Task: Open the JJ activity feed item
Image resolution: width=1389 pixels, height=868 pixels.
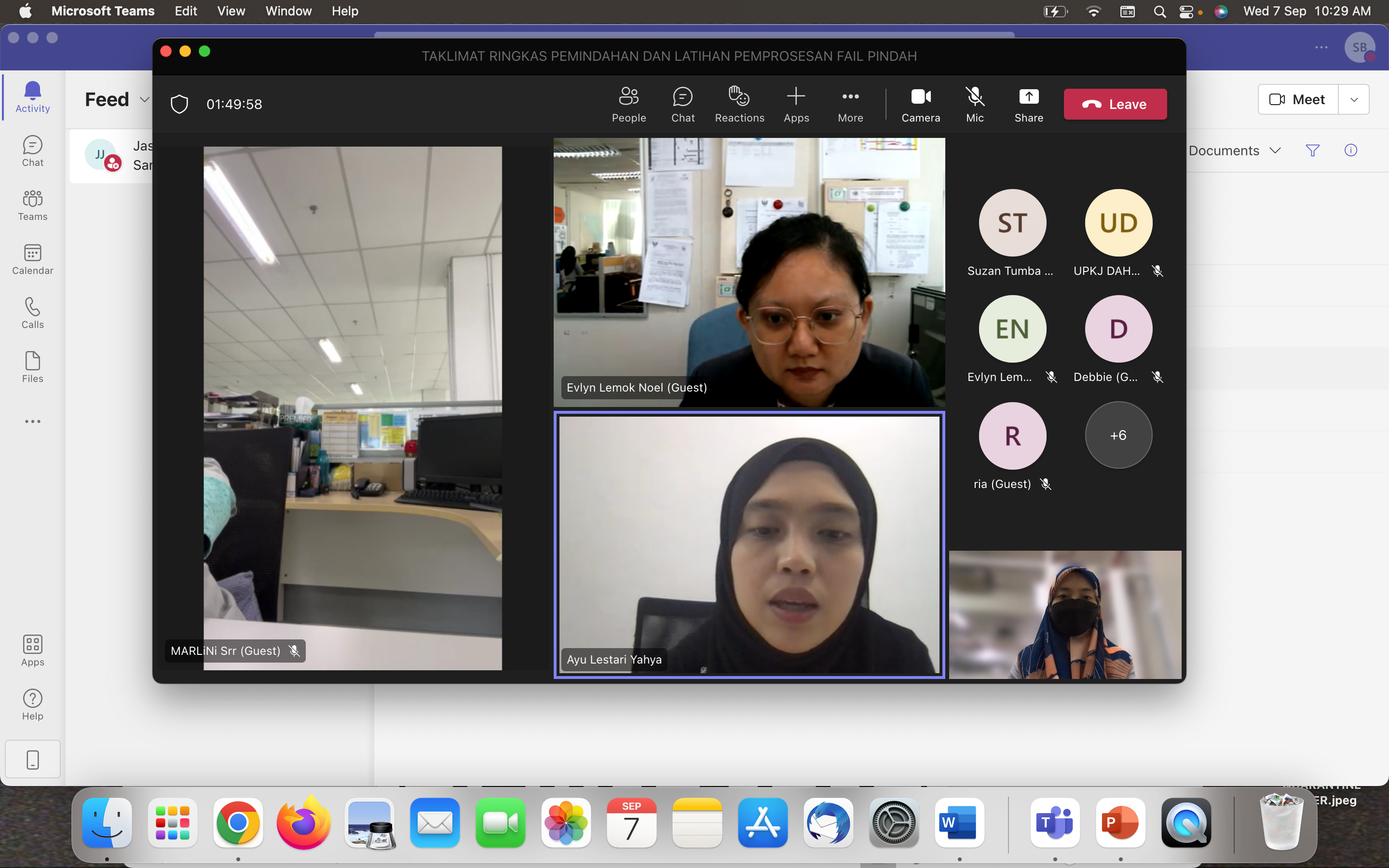Action: coord(111,156)
